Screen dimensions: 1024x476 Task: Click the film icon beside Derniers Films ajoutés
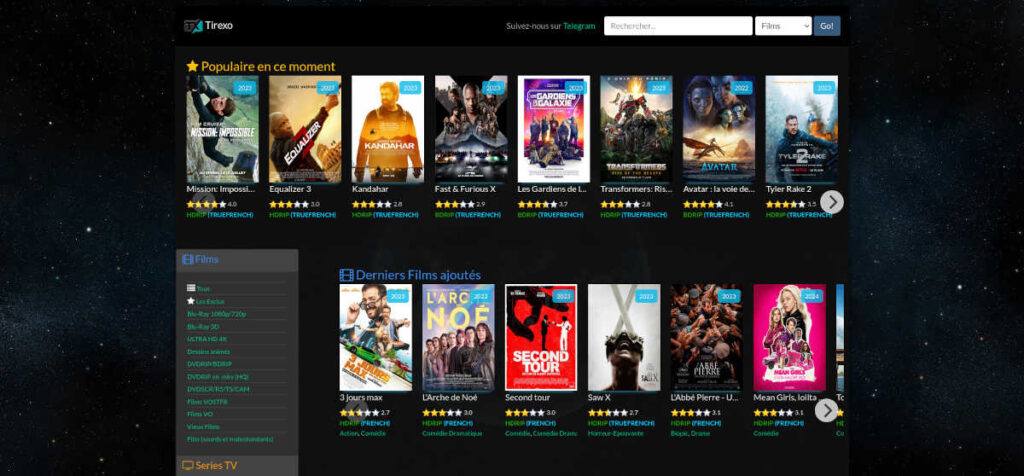coord(346,276)
